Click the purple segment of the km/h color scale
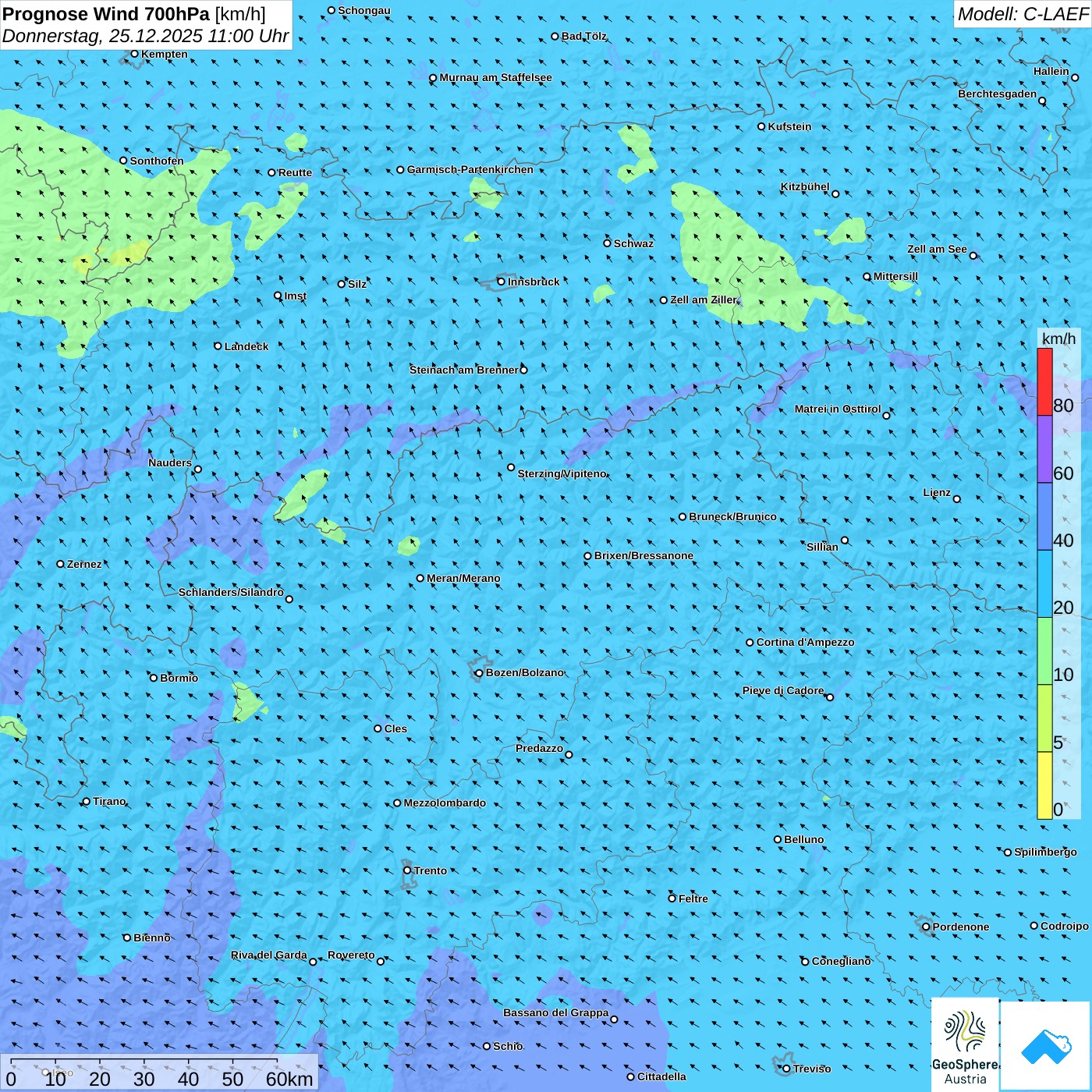Image resolution: width=1092 pixels, height=1092 pixels. coord(1044,449)
